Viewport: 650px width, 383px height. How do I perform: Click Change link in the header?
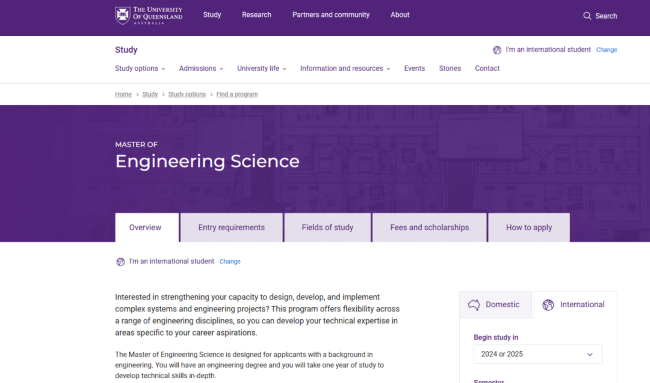(606, 50)
